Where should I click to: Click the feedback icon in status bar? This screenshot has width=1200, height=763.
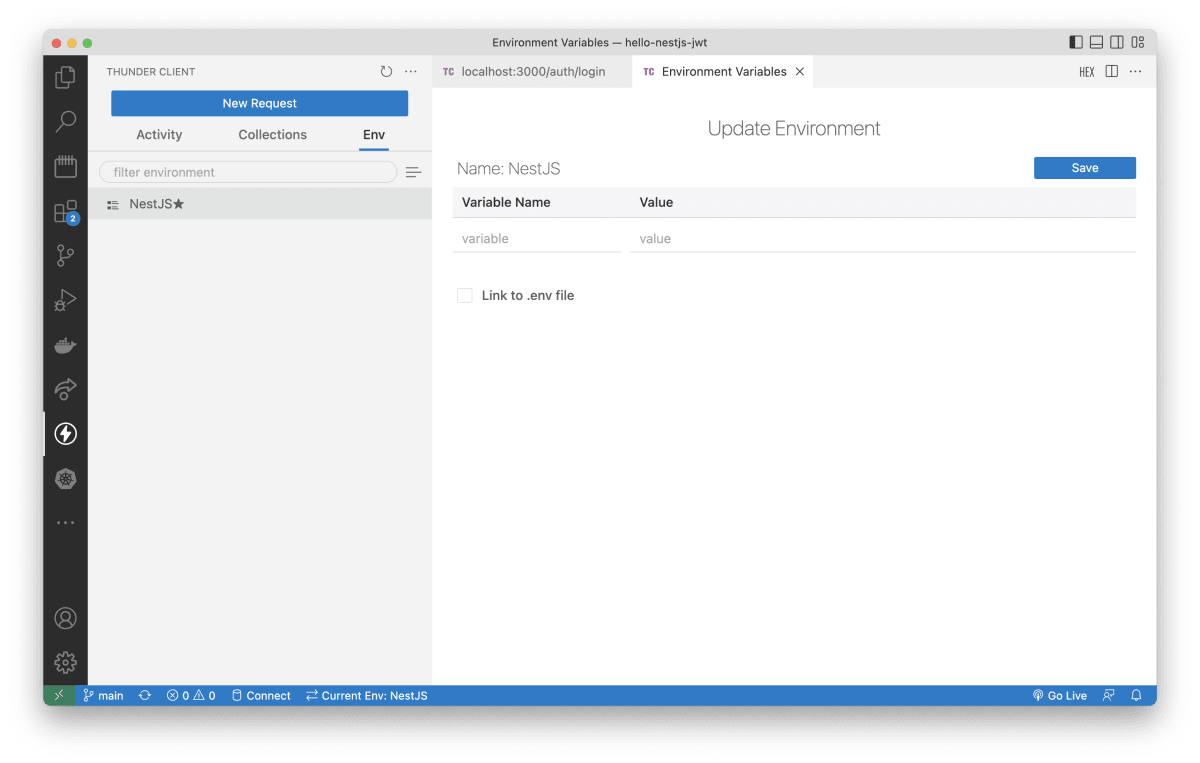pos(1108,695)
